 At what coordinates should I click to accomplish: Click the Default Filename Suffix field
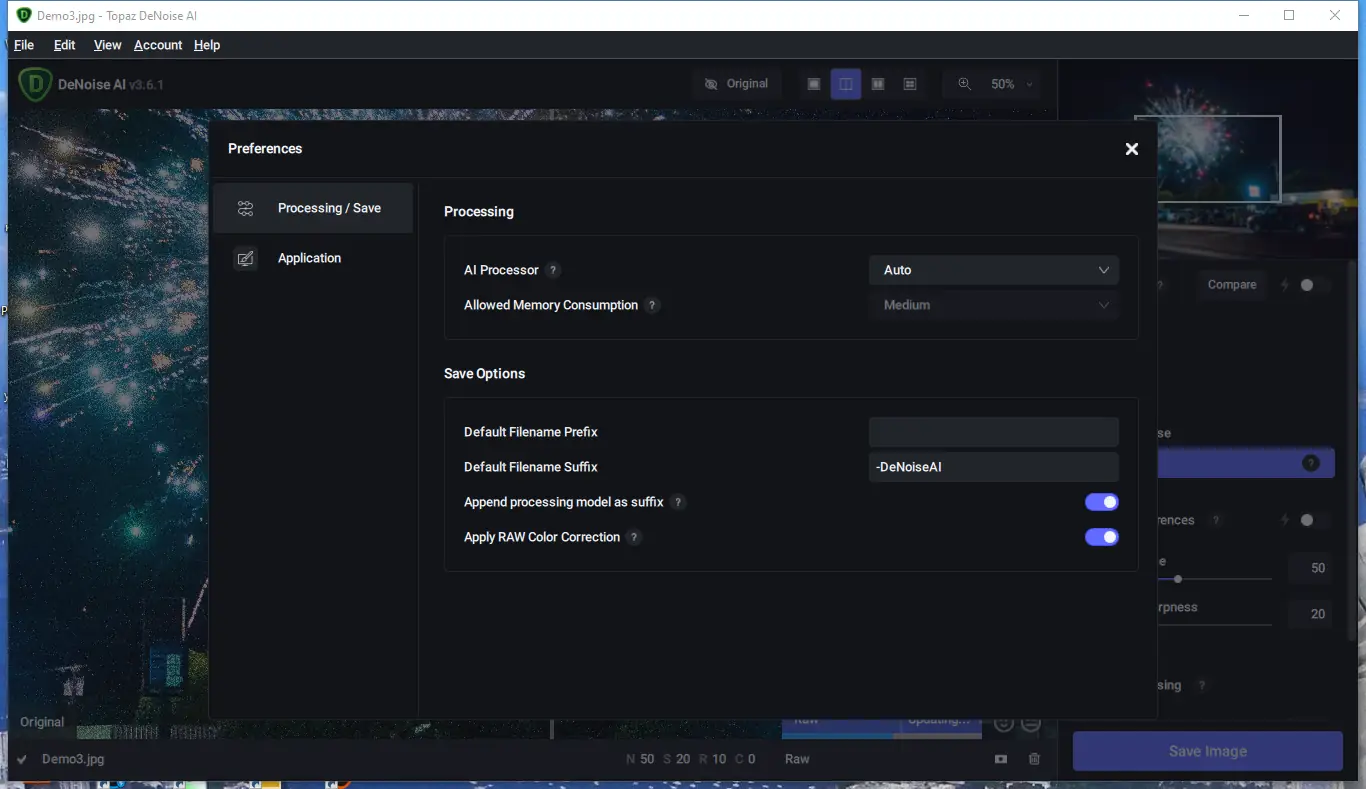click(994, 467)
